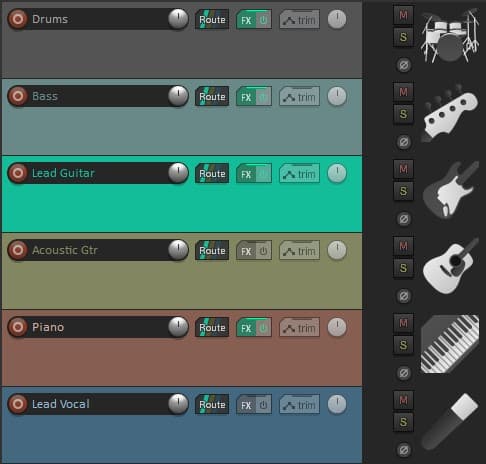Screen dimensions: 486x464
Task: Open the FX chain for Acoustic Gtr
Action: coord(246,251)
